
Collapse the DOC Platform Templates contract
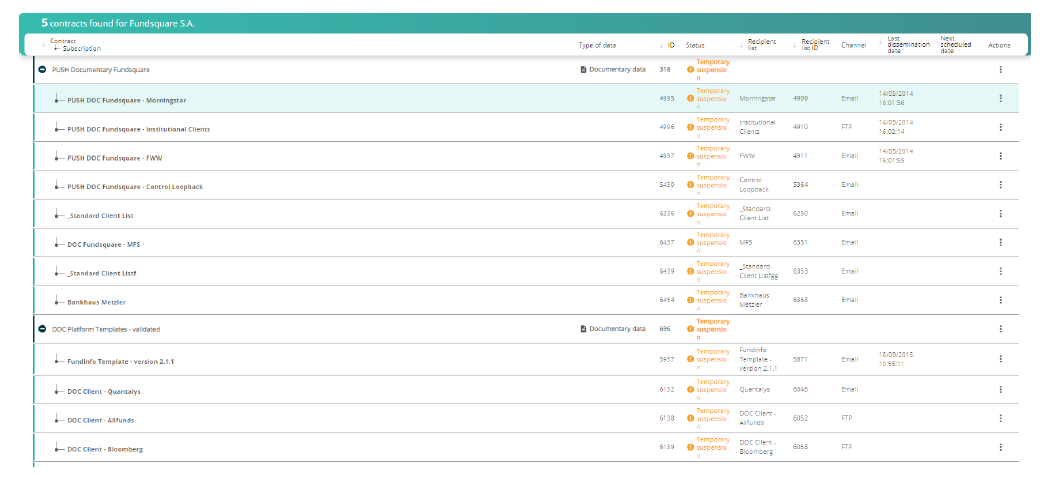click(42, 329)
